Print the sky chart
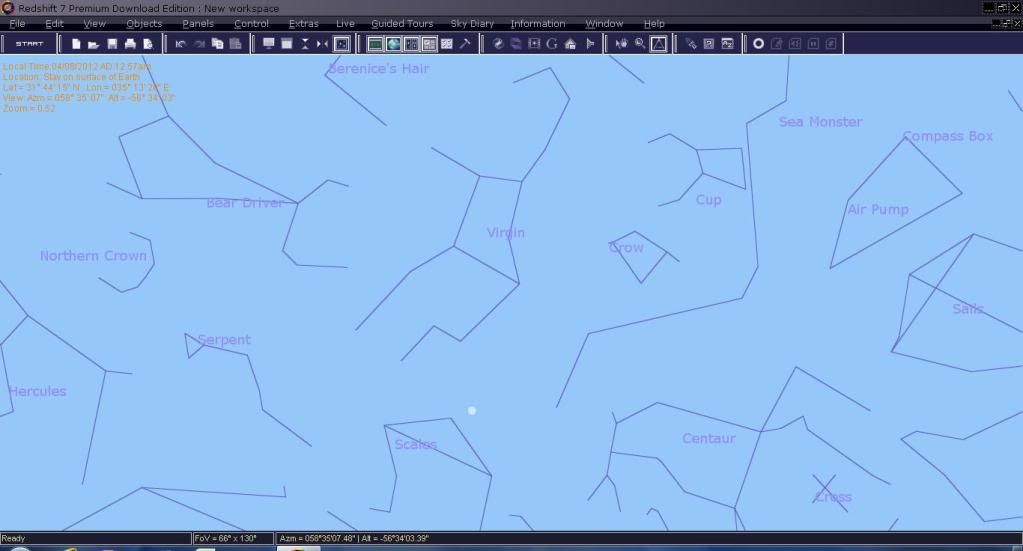This screenshot has width=1023, height=551. point(130,44)
